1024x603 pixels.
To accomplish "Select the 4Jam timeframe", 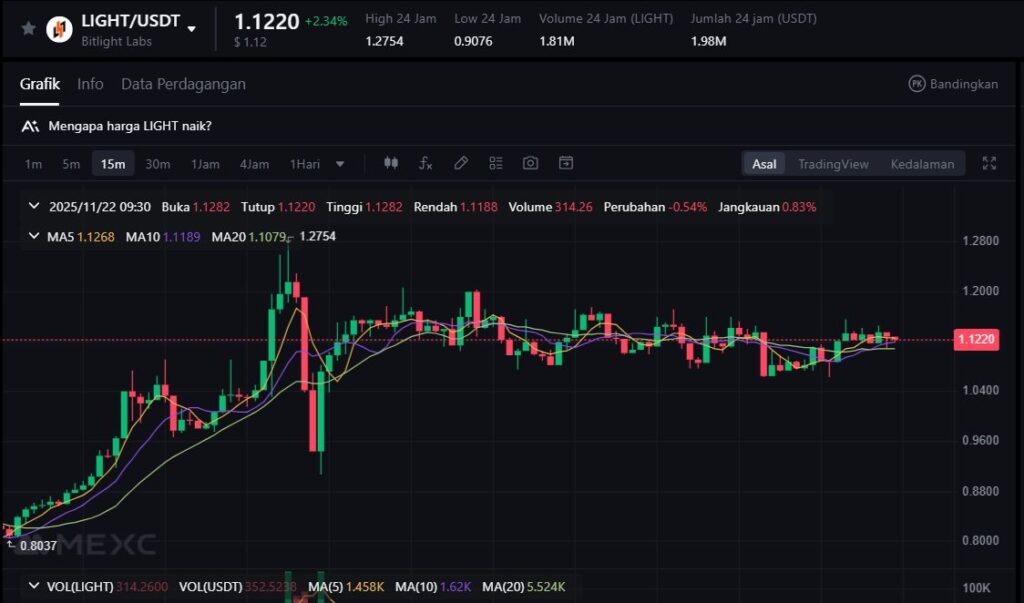I will (x=254, y=164).
